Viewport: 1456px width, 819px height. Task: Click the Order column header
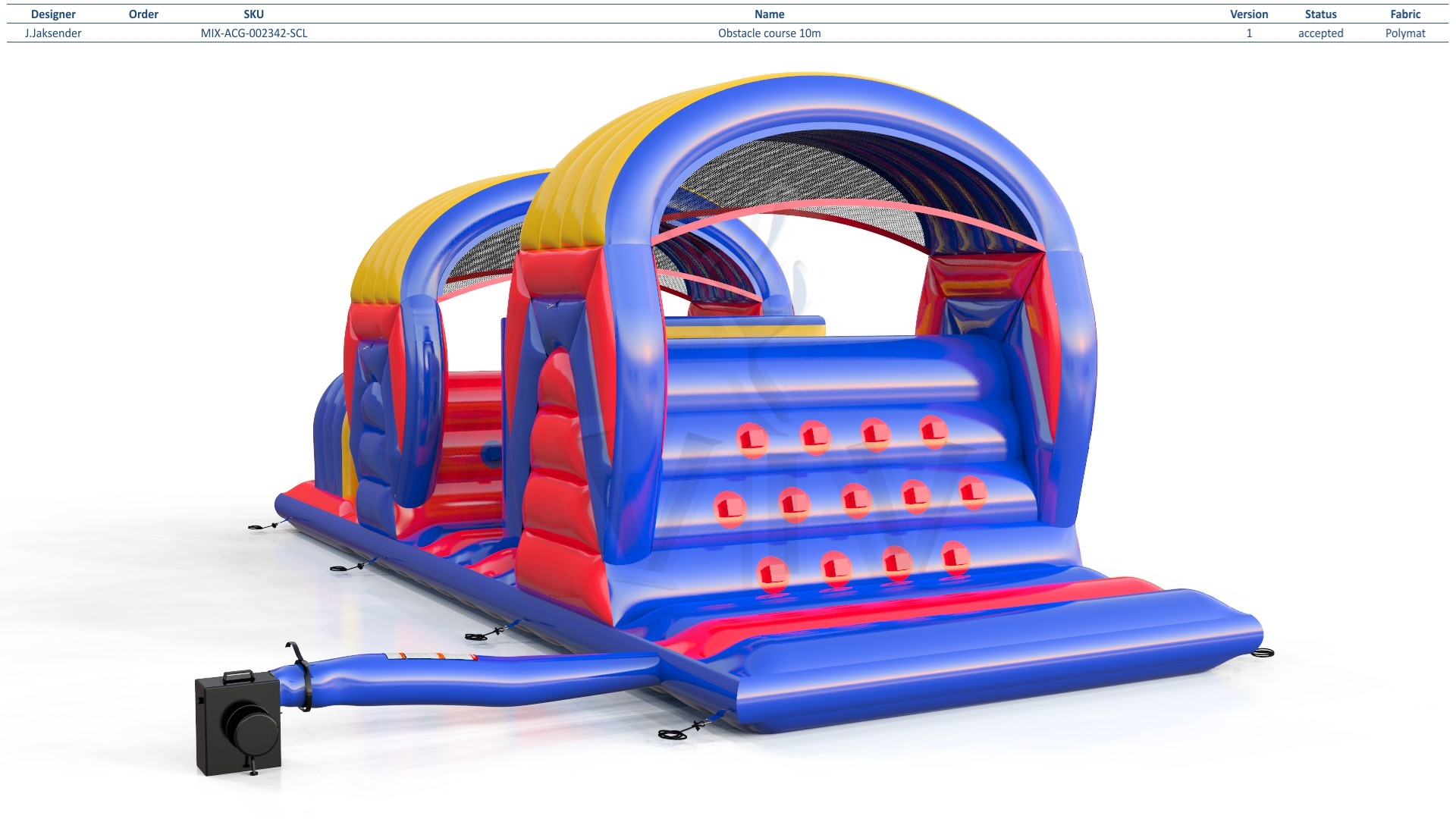pos(143,14)
